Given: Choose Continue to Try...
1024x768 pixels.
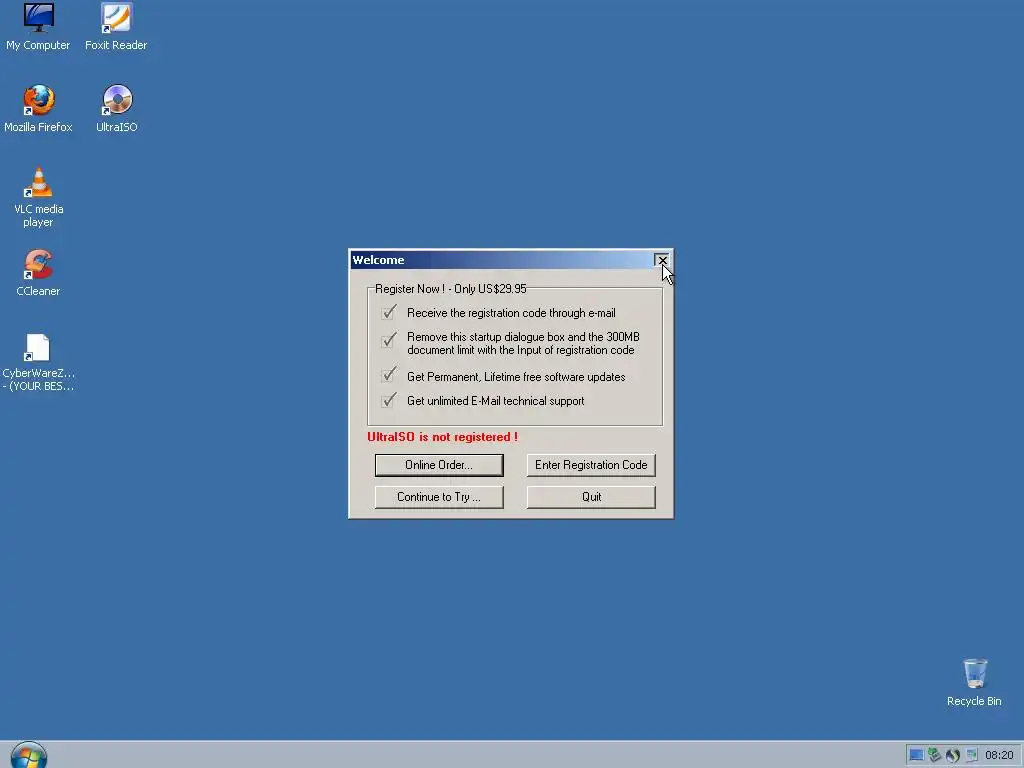Looking at the screenshot, I should pyautogui.click(x=439, y=497).
